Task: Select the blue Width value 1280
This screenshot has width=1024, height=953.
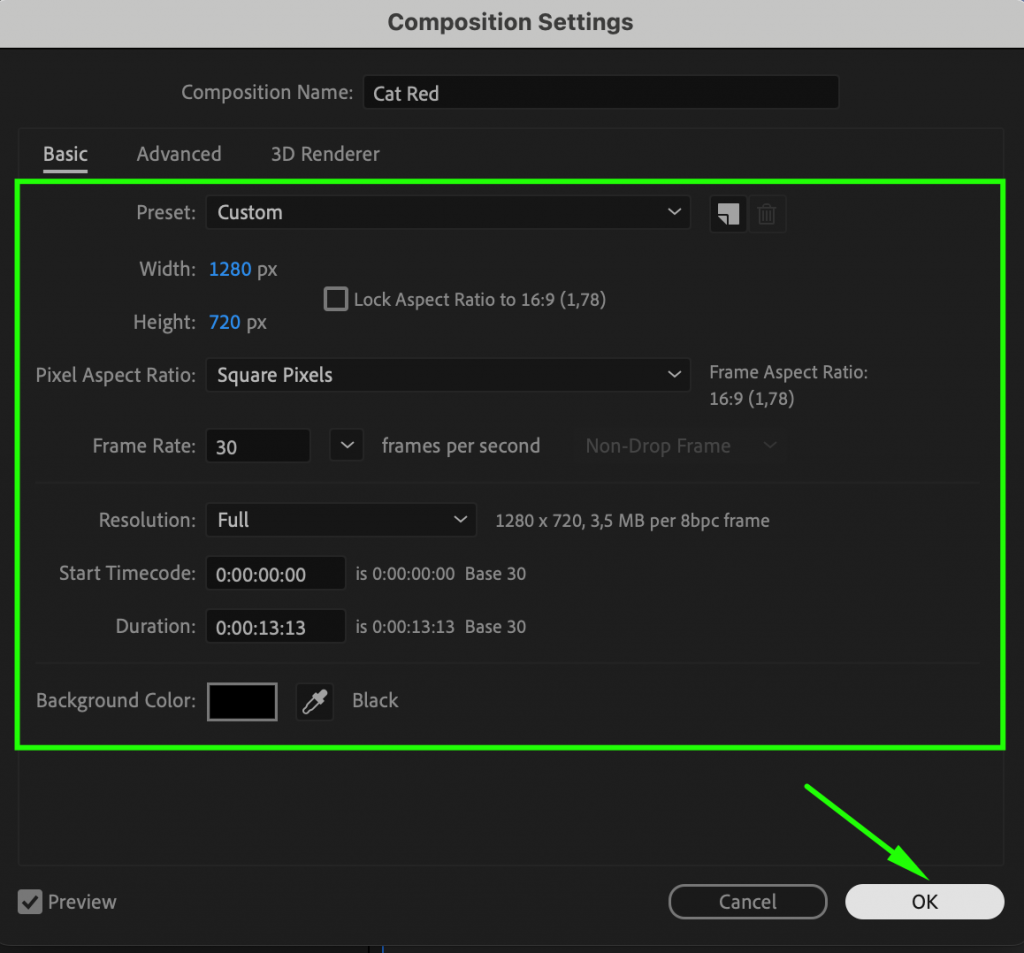Action: 229,268
